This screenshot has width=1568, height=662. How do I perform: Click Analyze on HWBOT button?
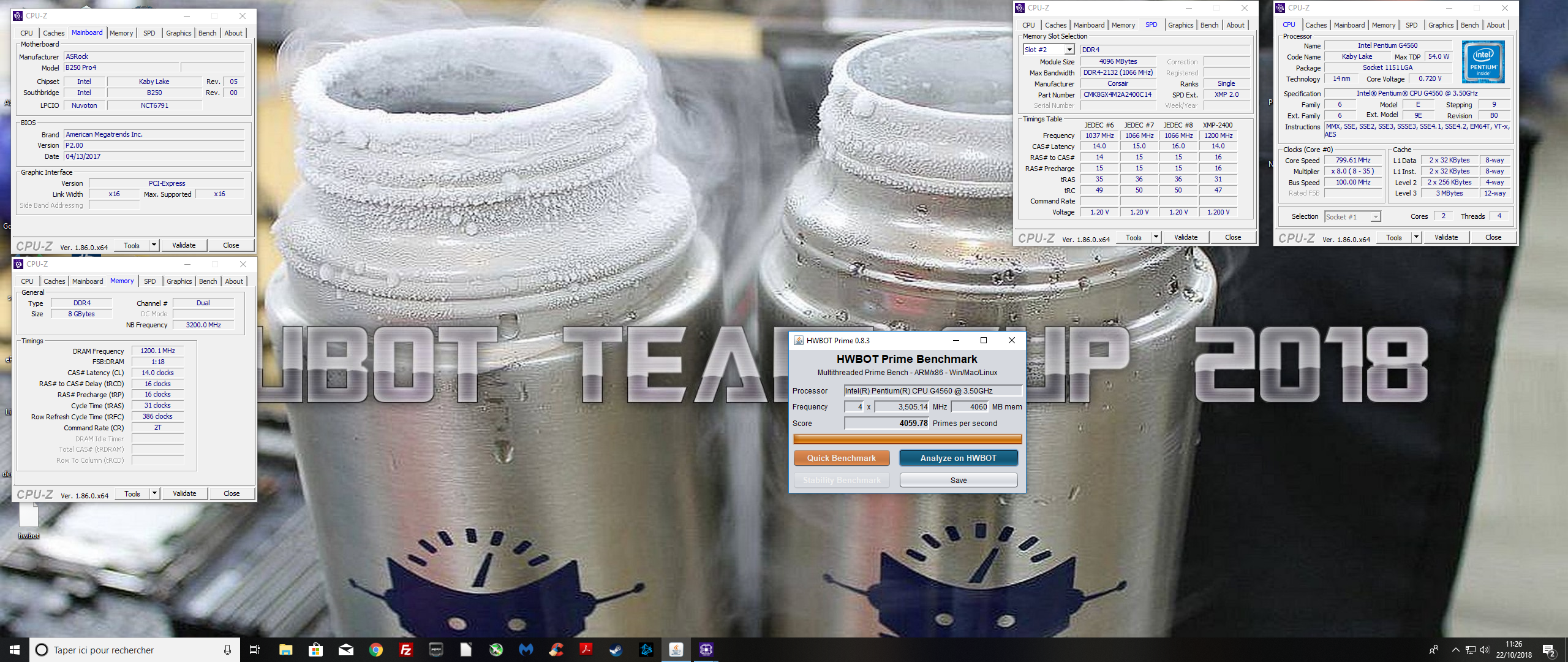coord(958,458)
